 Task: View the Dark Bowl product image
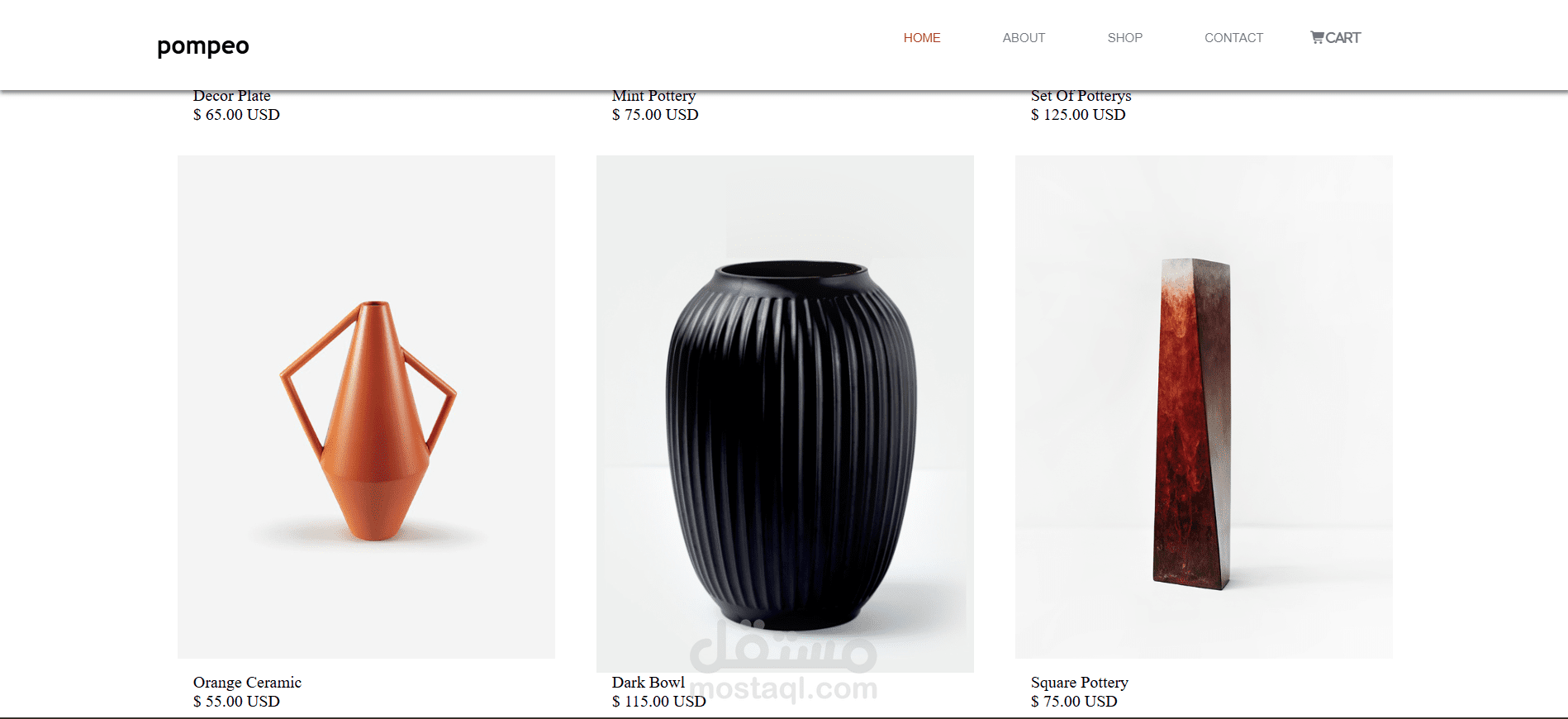[785, 413]
